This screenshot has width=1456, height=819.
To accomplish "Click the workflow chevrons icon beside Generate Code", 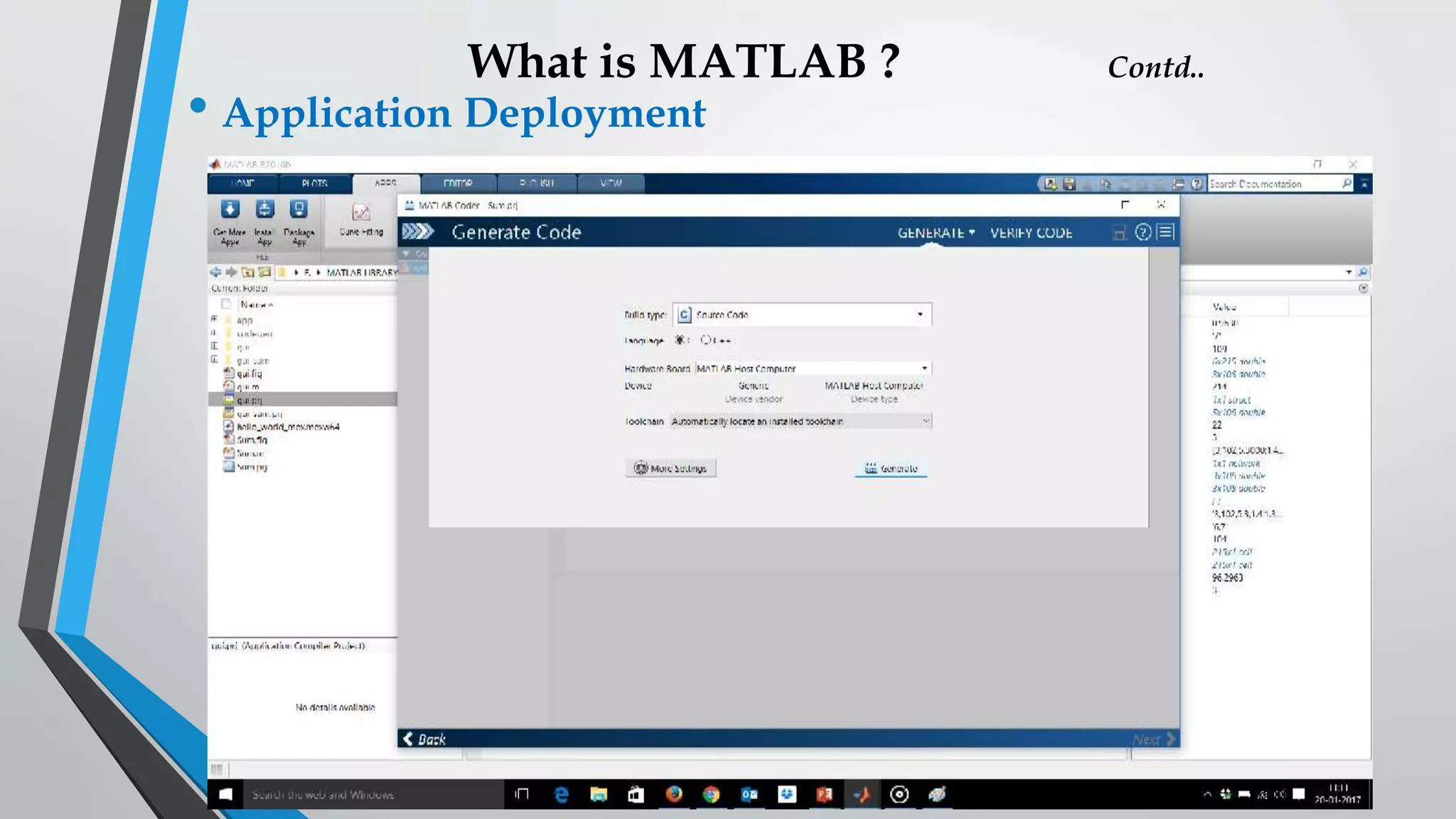I will coord(418,232).
